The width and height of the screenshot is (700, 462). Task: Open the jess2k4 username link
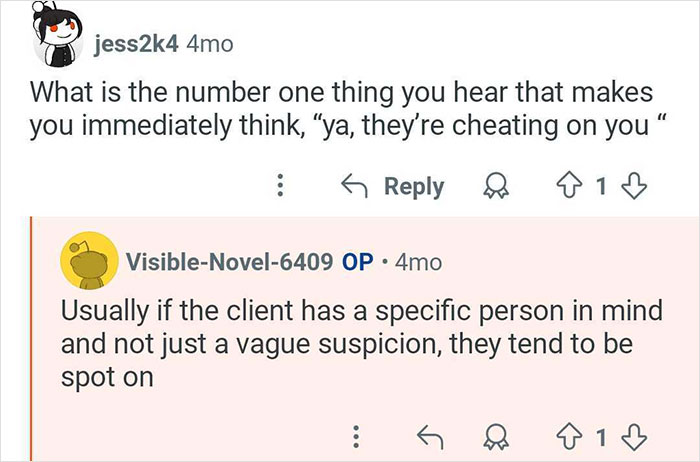point(138,43)
